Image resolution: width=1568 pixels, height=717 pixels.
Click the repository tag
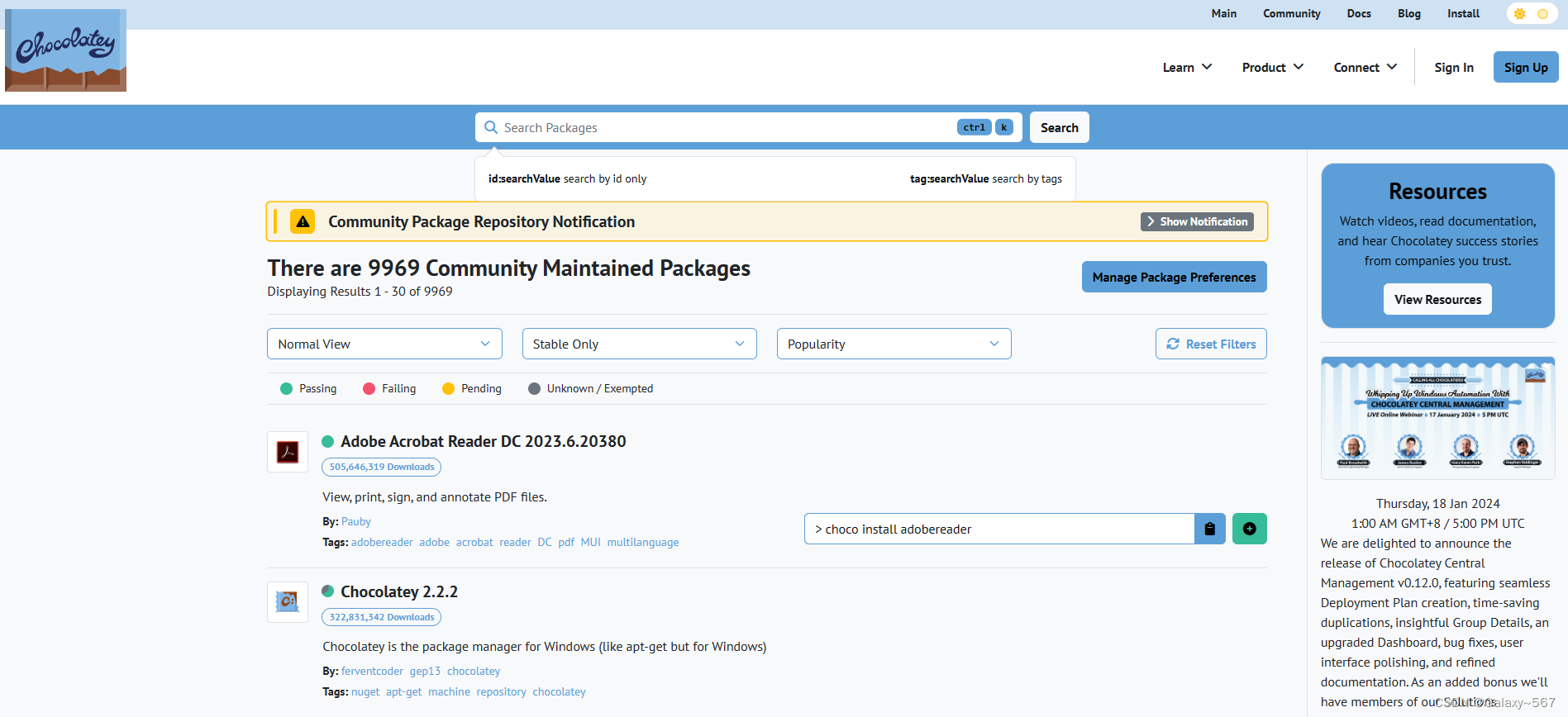coord(501,691)
